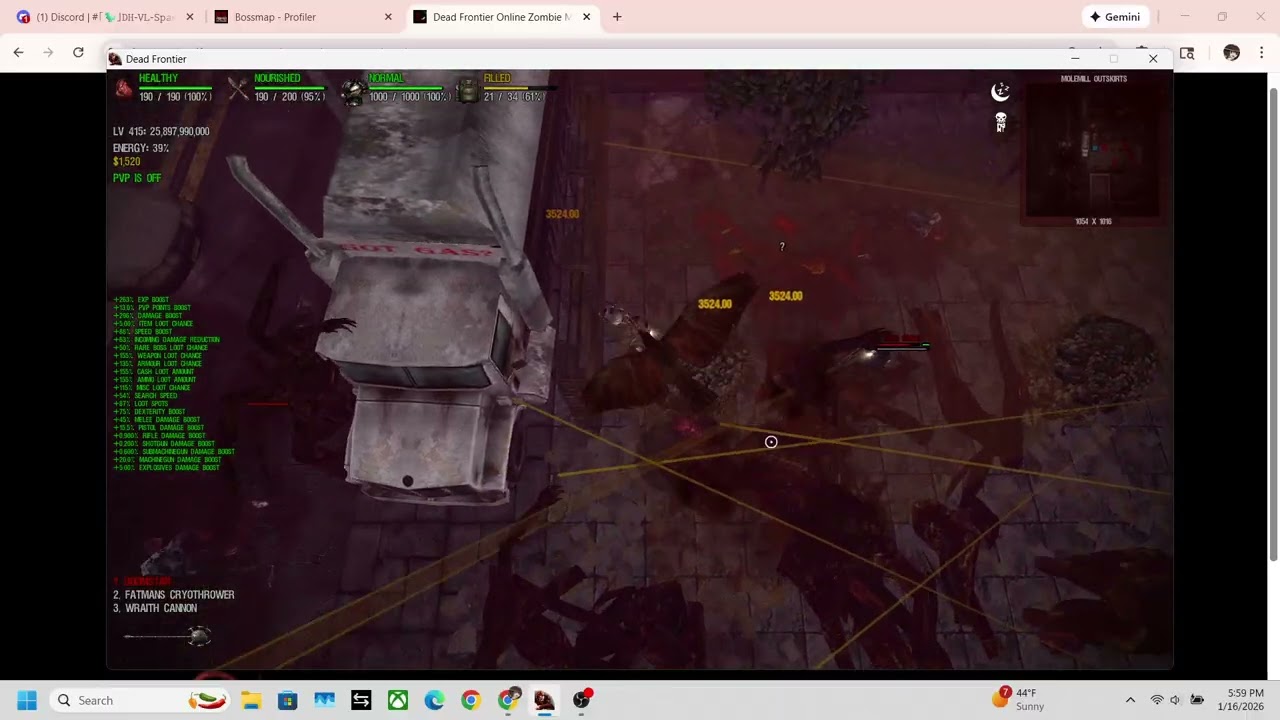Close the Discord browser tab
The width and height of the screenshot is (1280, 720).
tap(190, 17)
